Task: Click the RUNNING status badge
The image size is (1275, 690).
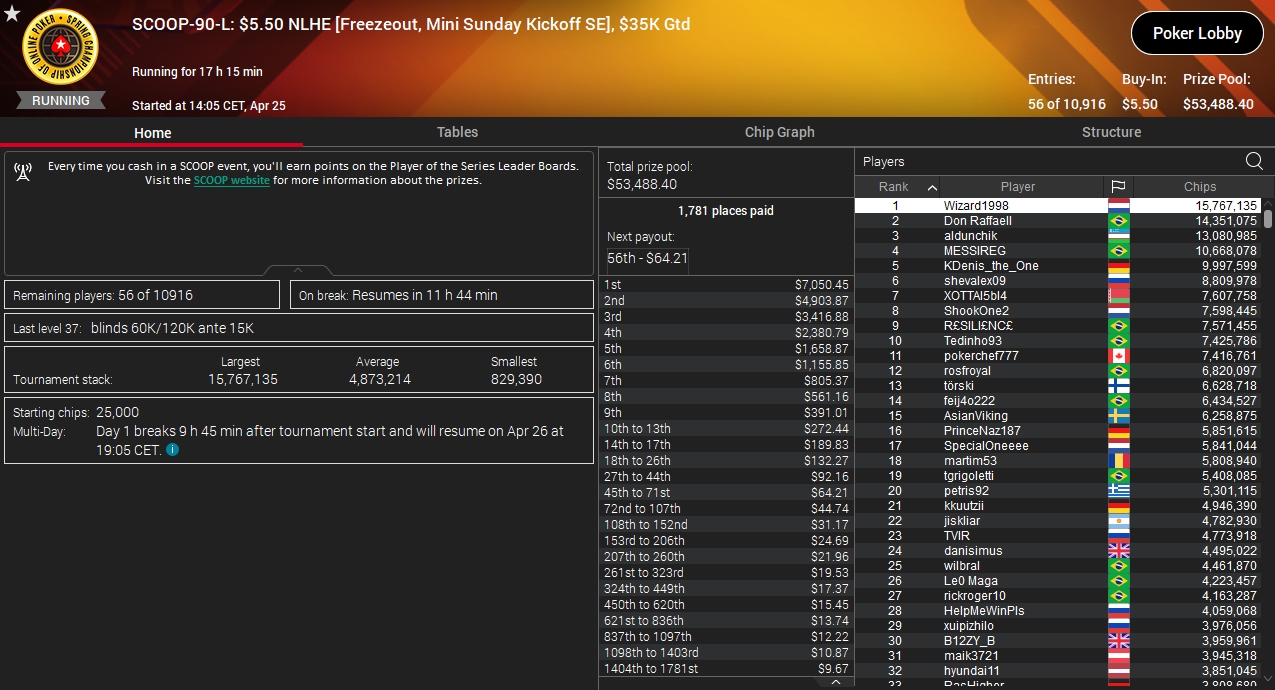Action: coord(61,100)
